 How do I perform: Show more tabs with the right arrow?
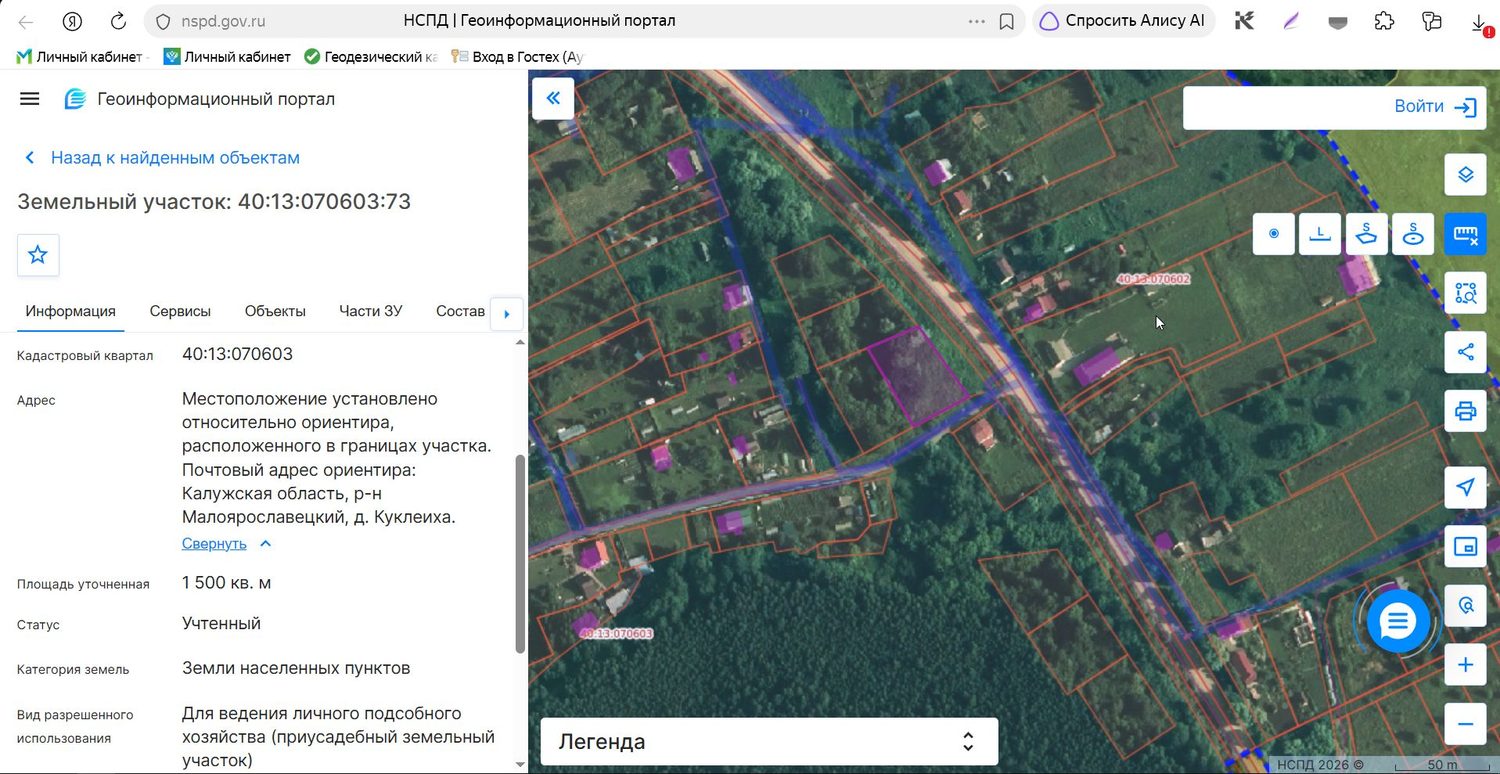point(506,314)
